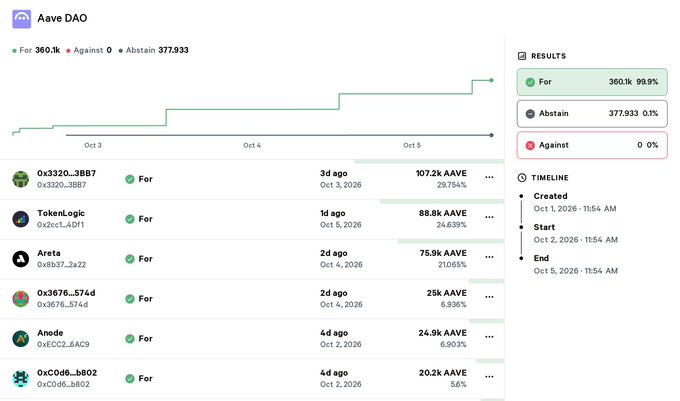Image resolution: width=680 pixels, height=401 pixels.
Task: Click the grey minus icon in Abstain result
Action: [x=530, y=114]
